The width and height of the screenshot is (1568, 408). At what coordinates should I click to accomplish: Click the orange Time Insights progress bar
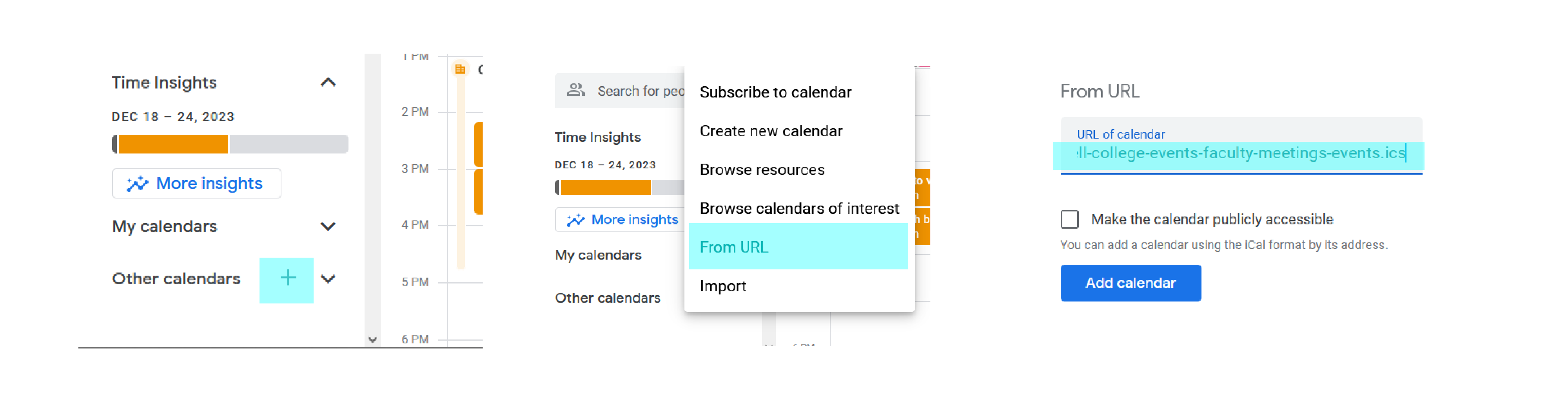tap(173, 145)
